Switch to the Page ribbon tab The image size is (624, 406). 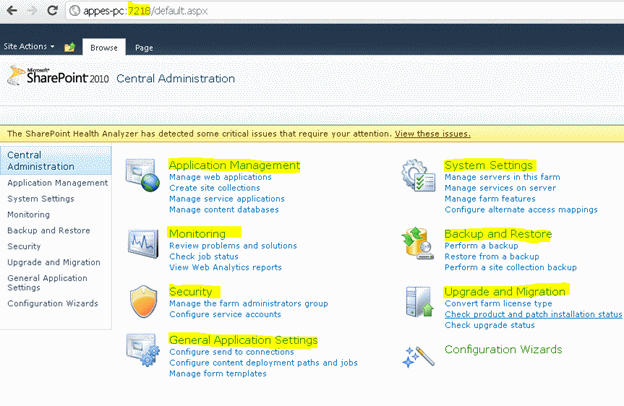point(144,48)
